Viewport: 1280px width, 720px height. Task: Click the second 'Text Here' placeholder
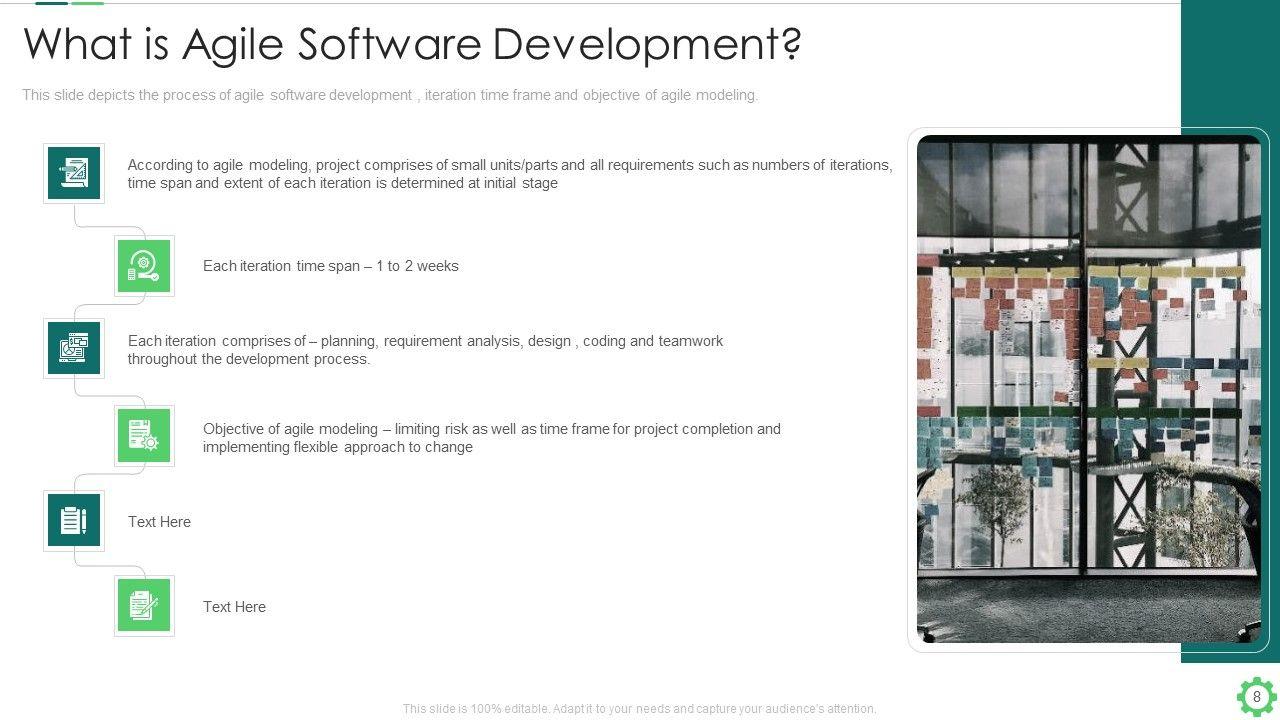pyautogui.click(x=234, y=607)
